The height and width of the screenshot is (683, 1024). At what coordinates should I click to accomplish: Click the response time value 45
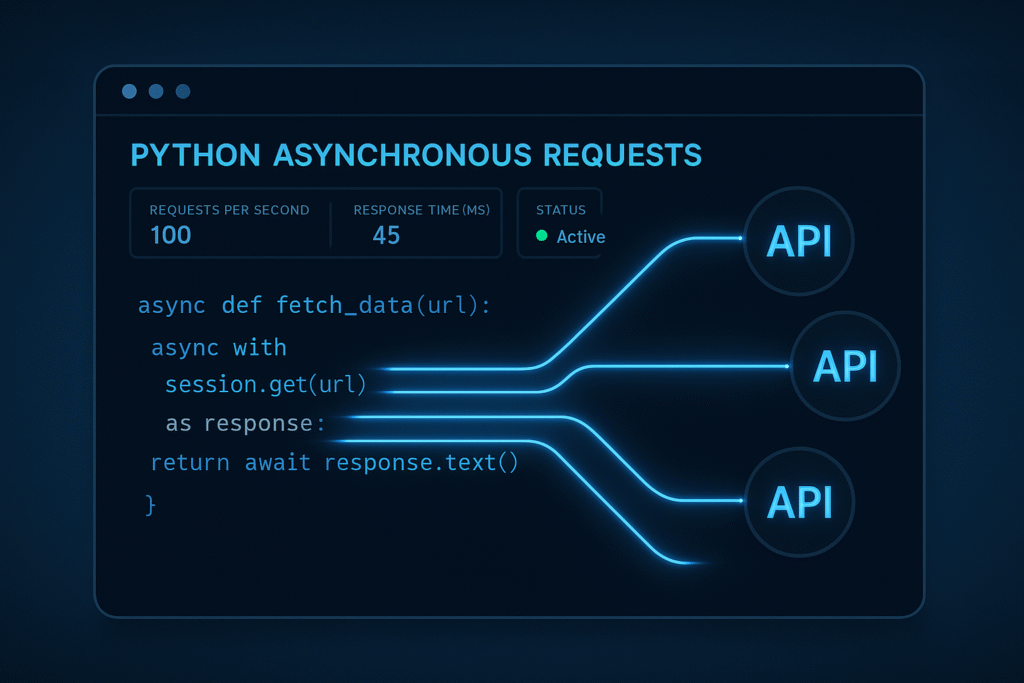coord(386,235)
